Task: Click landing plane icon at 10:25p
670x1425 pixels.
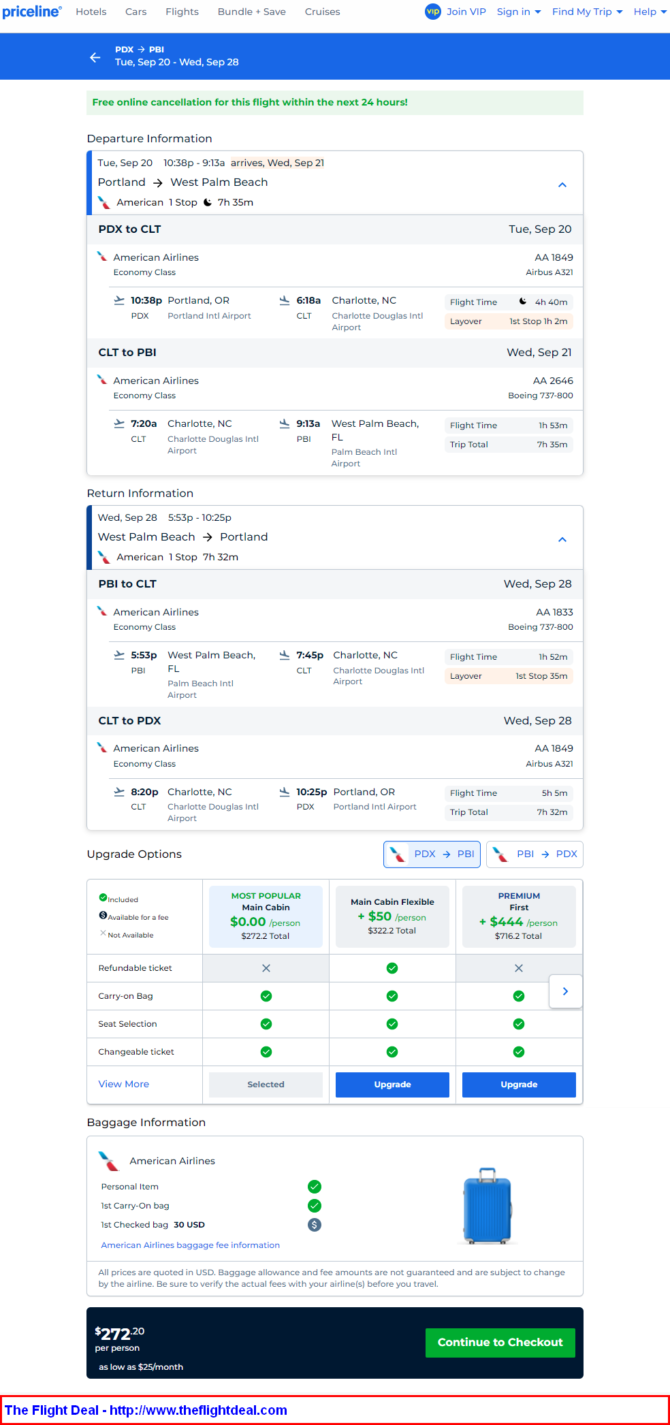Action: tap(285, 792)
